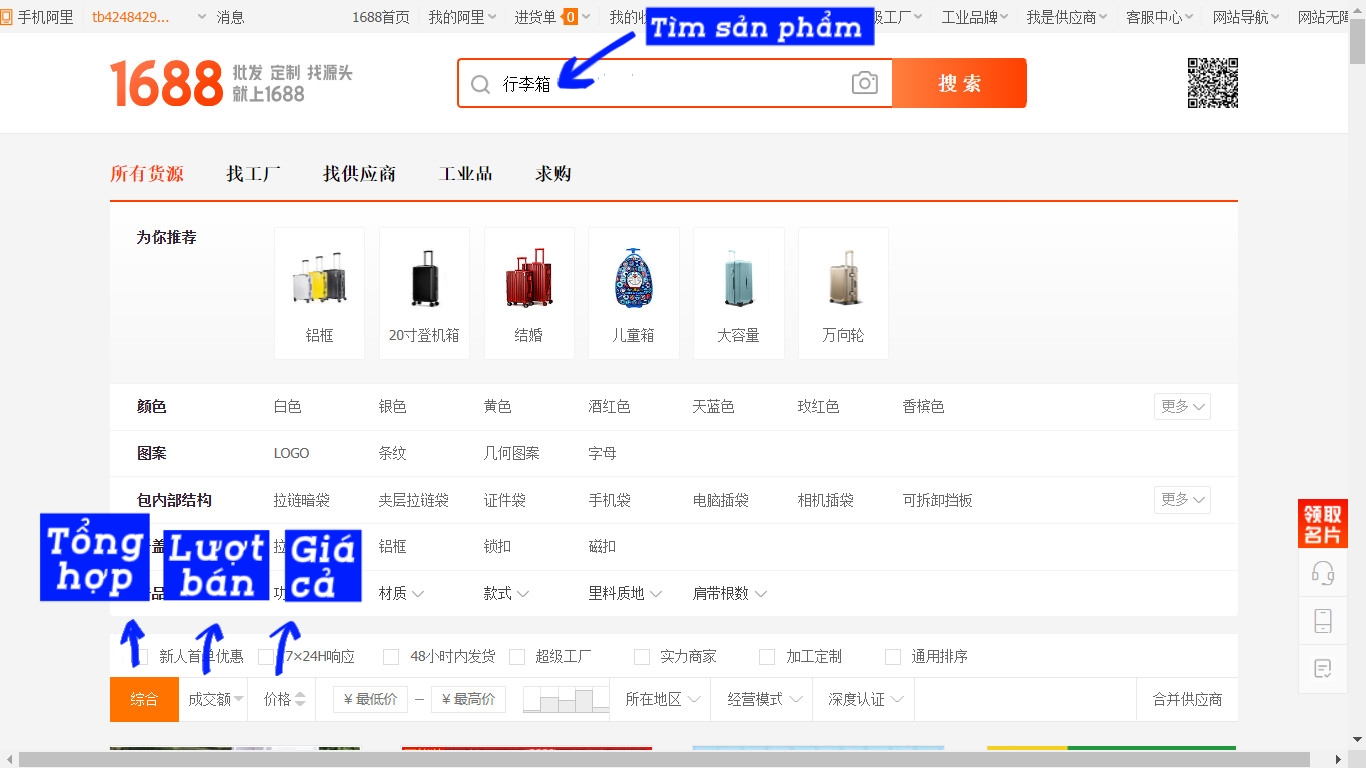This screenshot has width=1366, height=768.
Task: Open the 款式 dropdown
Action: 506,593
